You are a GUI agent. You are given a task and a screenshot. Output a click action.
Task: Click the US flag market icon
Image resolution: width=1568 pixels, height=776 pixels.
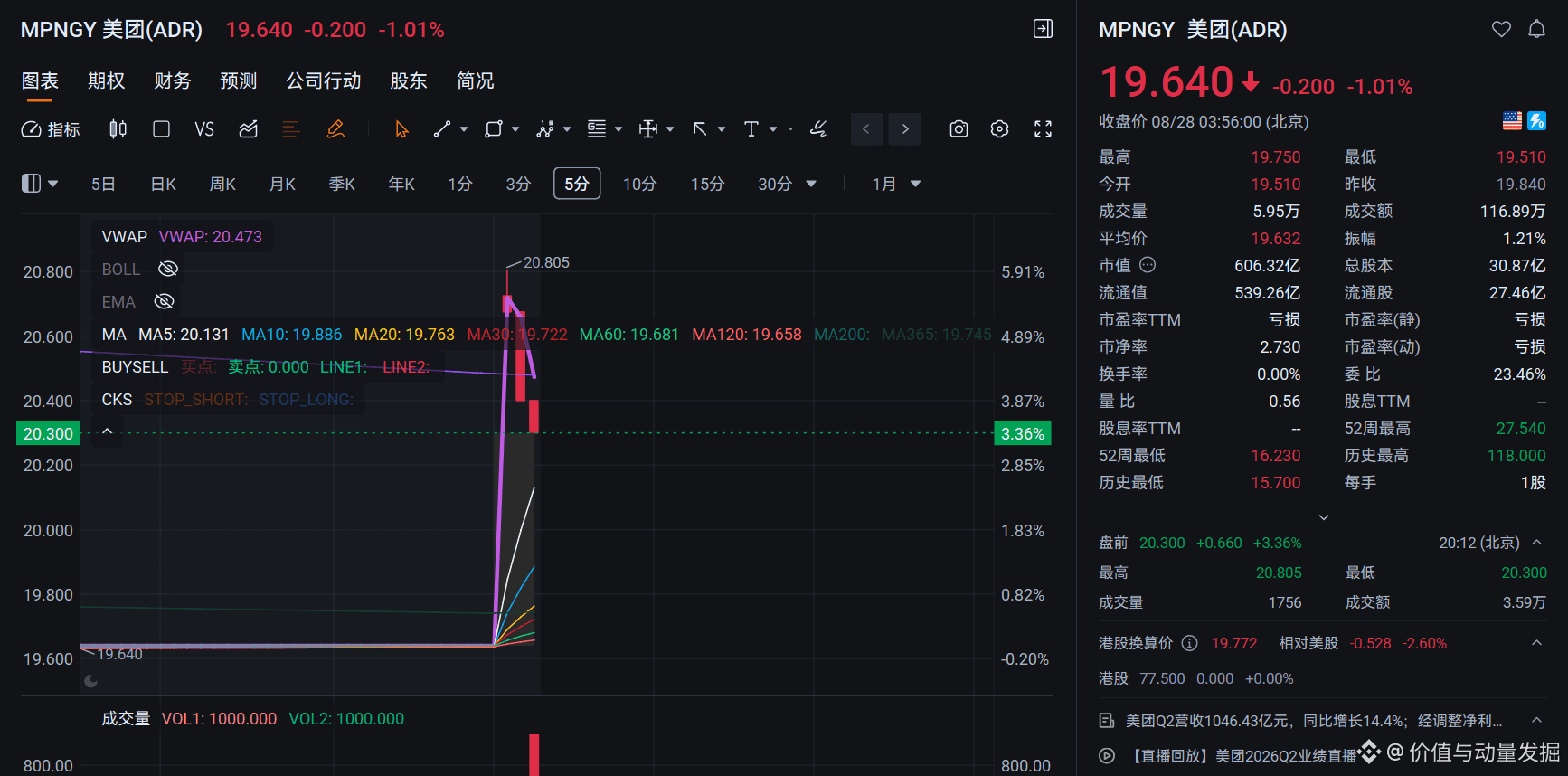click(1512, 120)
